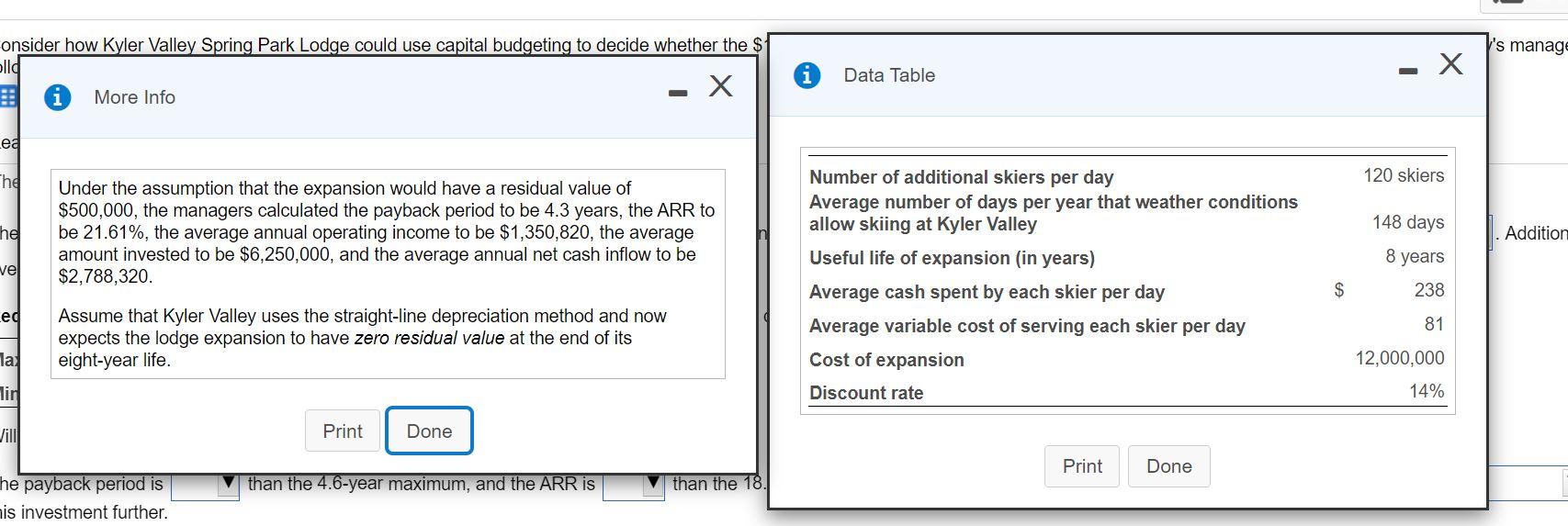Select the '120 skiers' value
Screen dimensions: 1568x526
(1404, 175)
